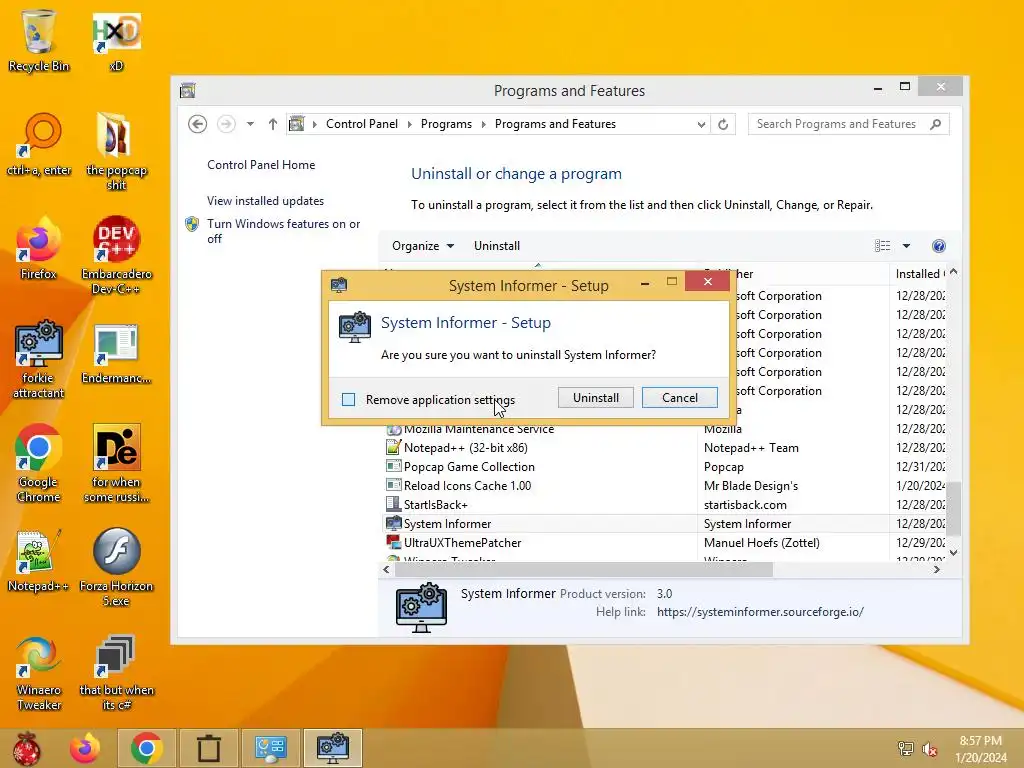Image resolution: width=1024 pixels, height=768 pixels.
Task: Click the vertical scrollbar in program list
Action: 953,509
